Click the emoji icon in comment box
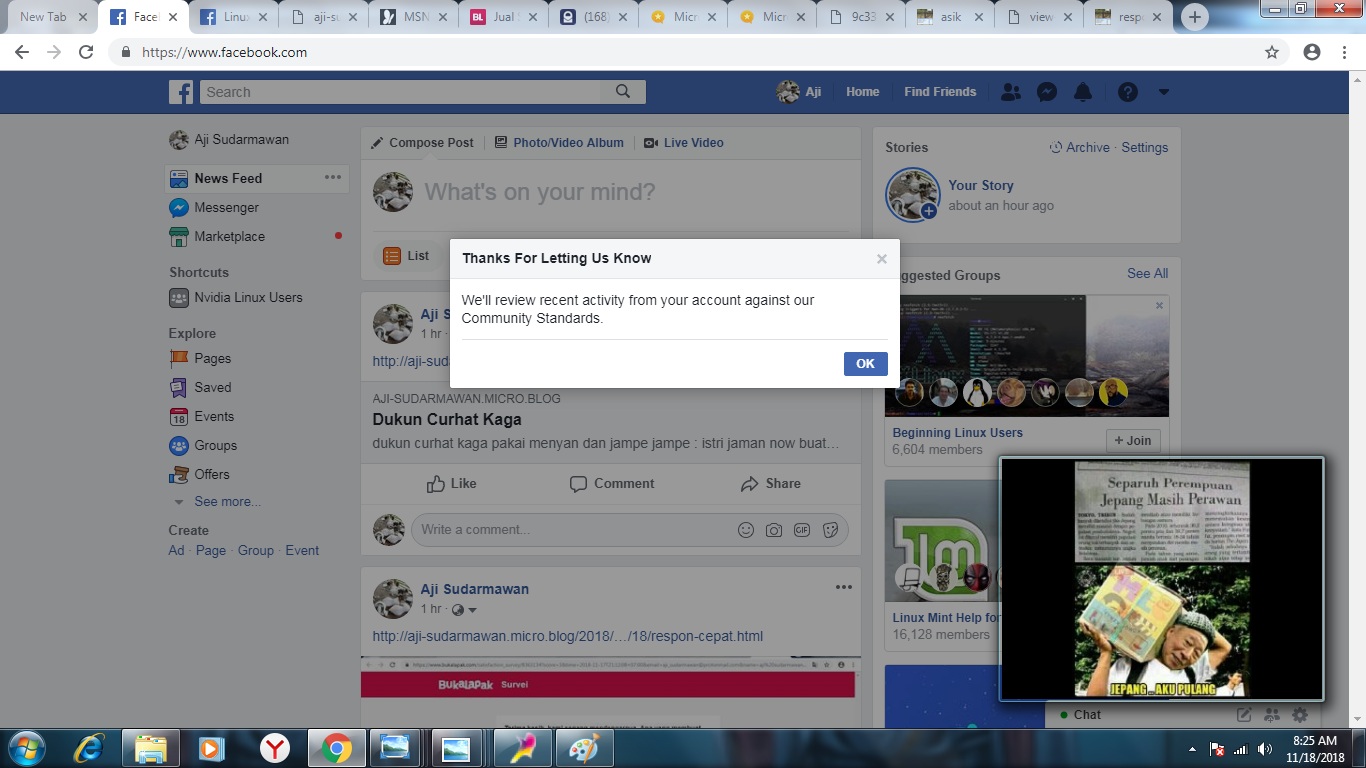The height and width of the screenshot is (768, 1366). (x=745, y=530)
